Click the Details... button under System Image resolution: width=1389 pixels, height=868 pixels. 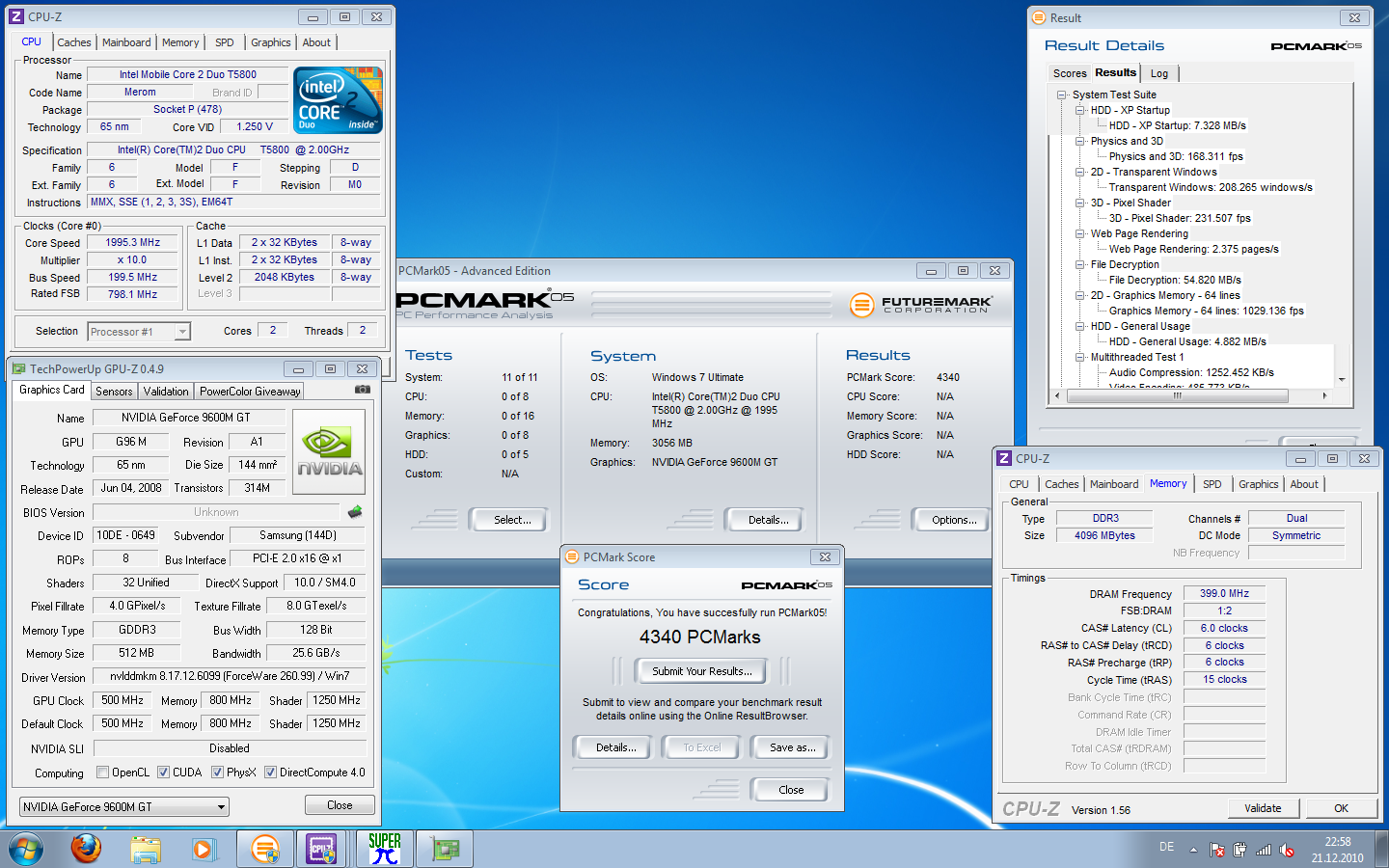764,520
